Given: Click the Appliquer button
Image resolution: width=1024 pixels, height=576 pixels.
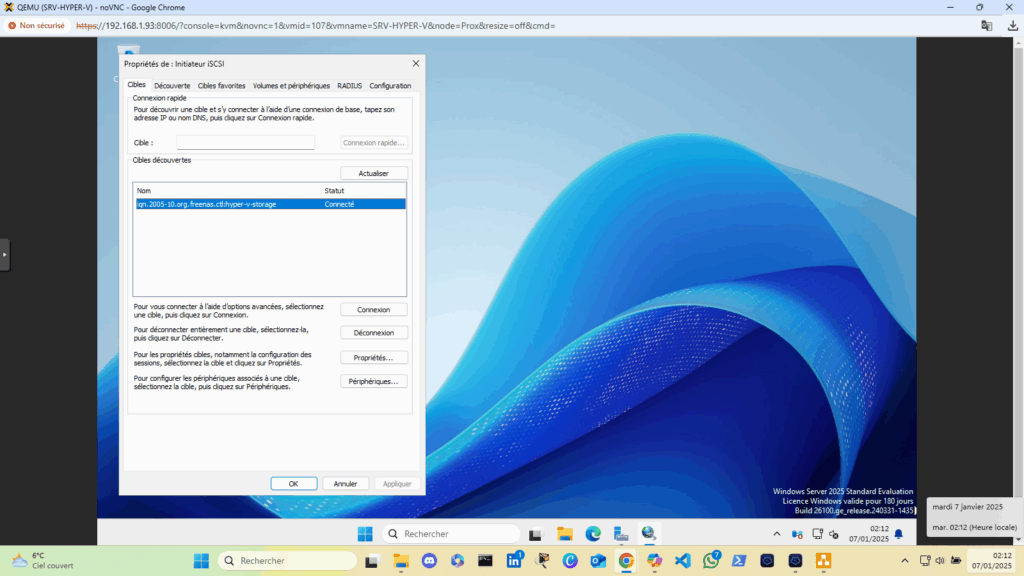Looking at the screenshot, I should 397,484.
